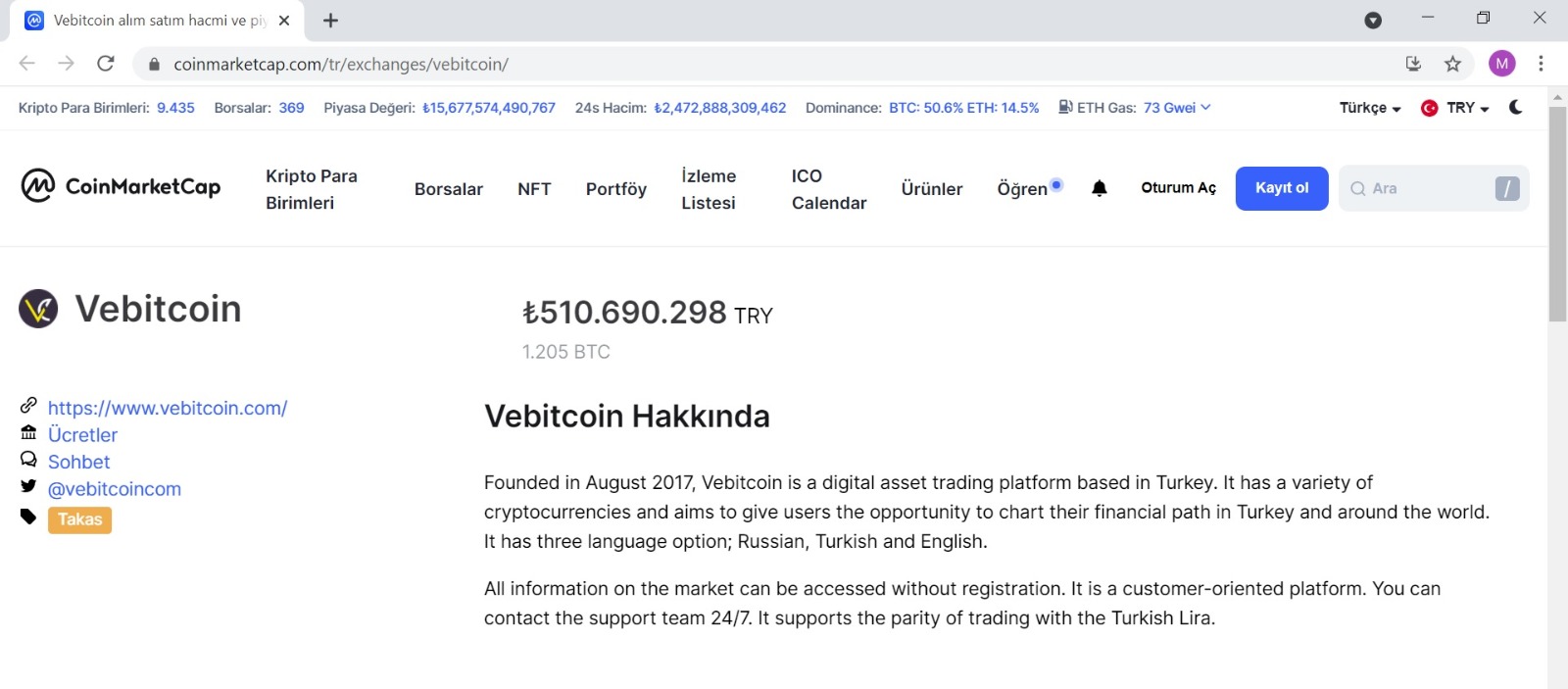Open notifications bell icon

pyautogui.click(x=1100, y=188)
